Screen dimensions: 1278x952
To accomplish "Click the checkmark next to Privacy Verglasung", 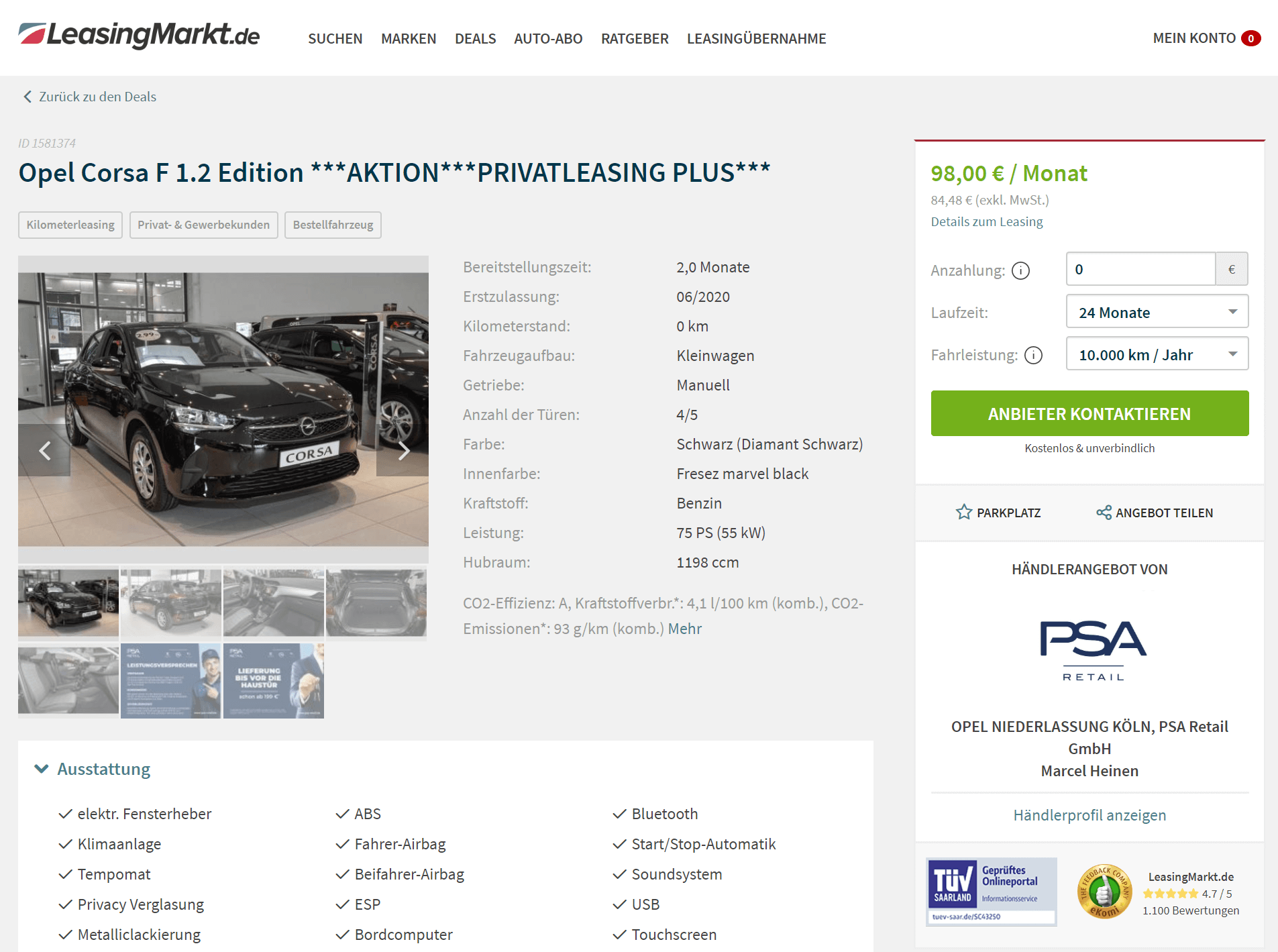I will click(x=65, y=904).
